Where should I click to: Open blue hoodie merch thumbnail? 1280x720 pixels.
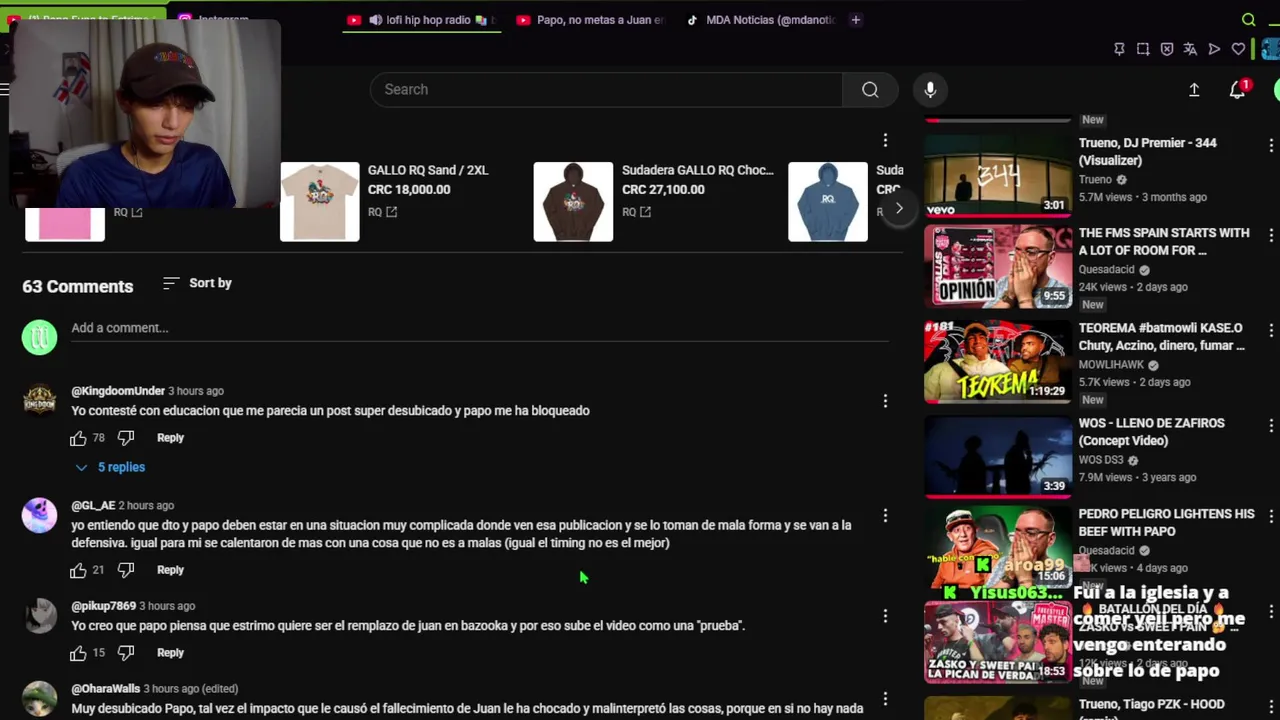click(828, 202)
